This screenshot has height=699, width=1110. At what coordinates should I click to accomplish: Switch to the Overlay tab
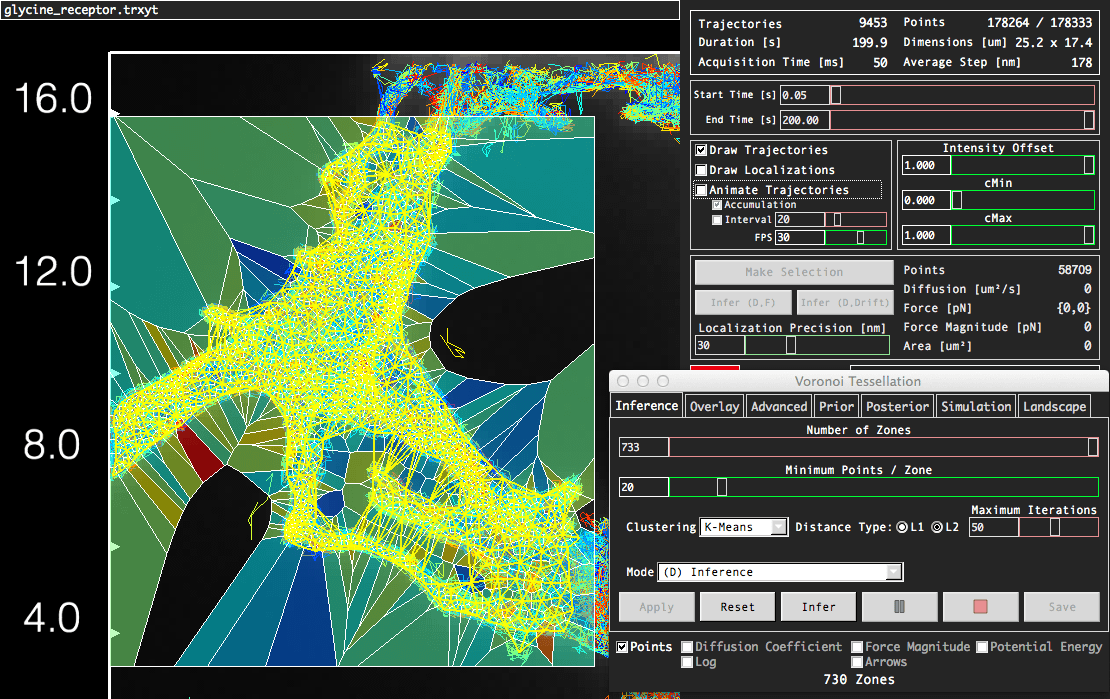(x=714, y=406)
